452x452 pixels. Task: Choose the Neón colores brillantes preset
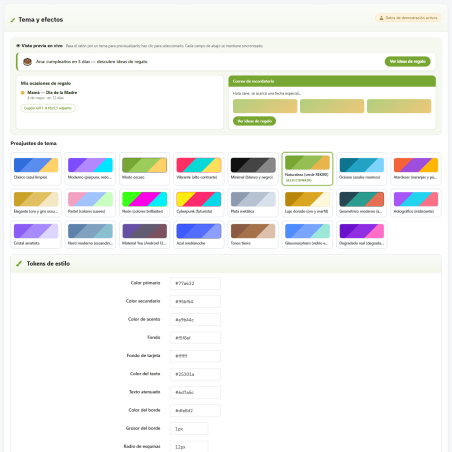pos(144,203)
